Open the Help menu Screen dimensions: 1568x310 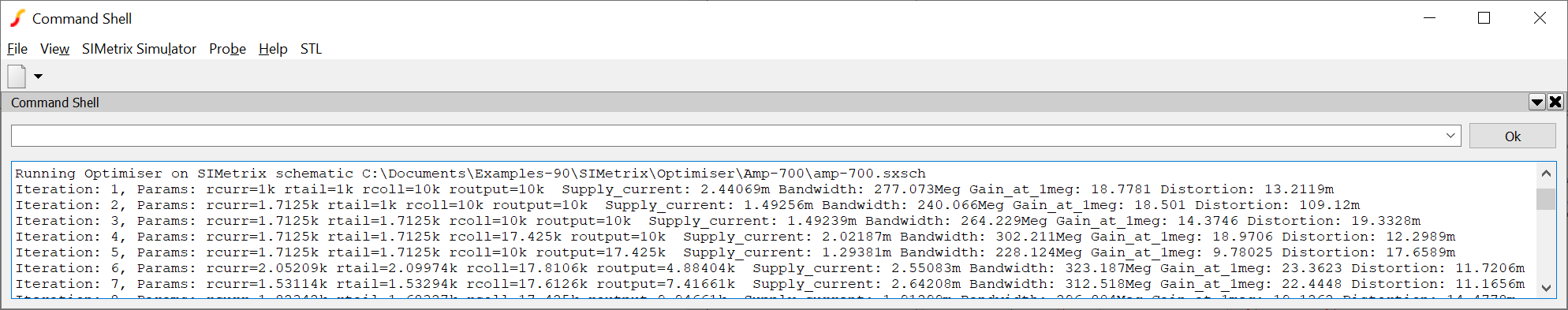273,49
